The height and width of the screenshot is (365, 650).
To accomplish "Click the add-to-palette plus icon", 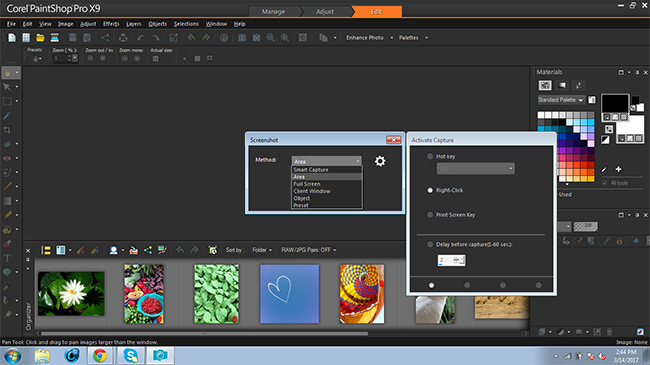I will click(x=618, y=169).
